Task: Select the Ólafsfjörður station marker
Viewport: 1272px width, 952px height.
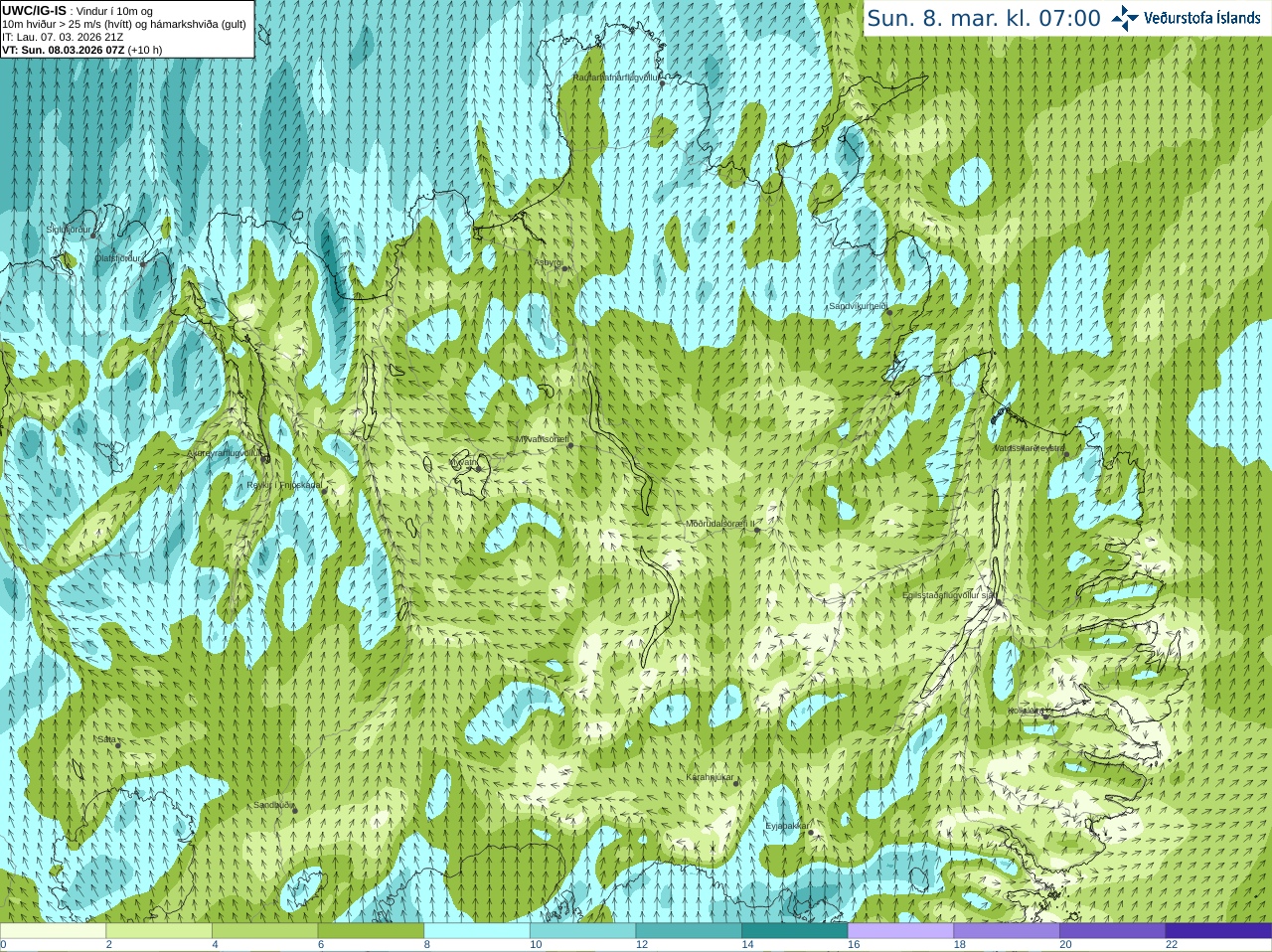Action: (x=142, y=264)
